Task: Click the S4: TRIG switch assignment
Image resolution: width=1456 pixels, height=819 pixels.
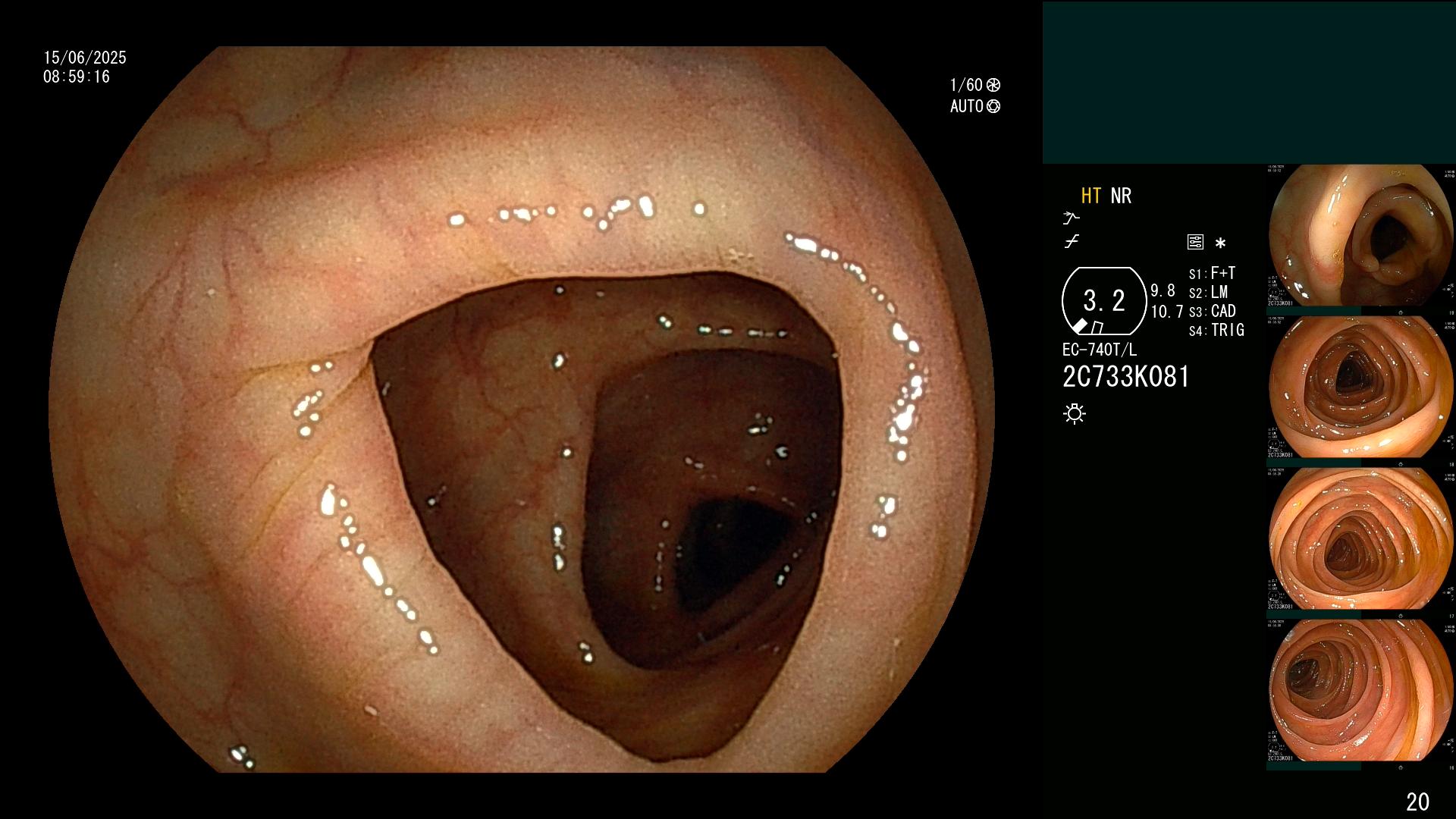Action: click(1216, 330)
